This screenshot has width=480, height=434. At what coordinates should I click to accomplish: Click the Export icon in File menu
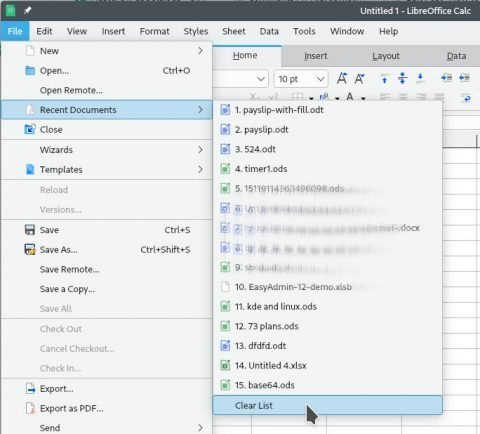coord(31,389)
